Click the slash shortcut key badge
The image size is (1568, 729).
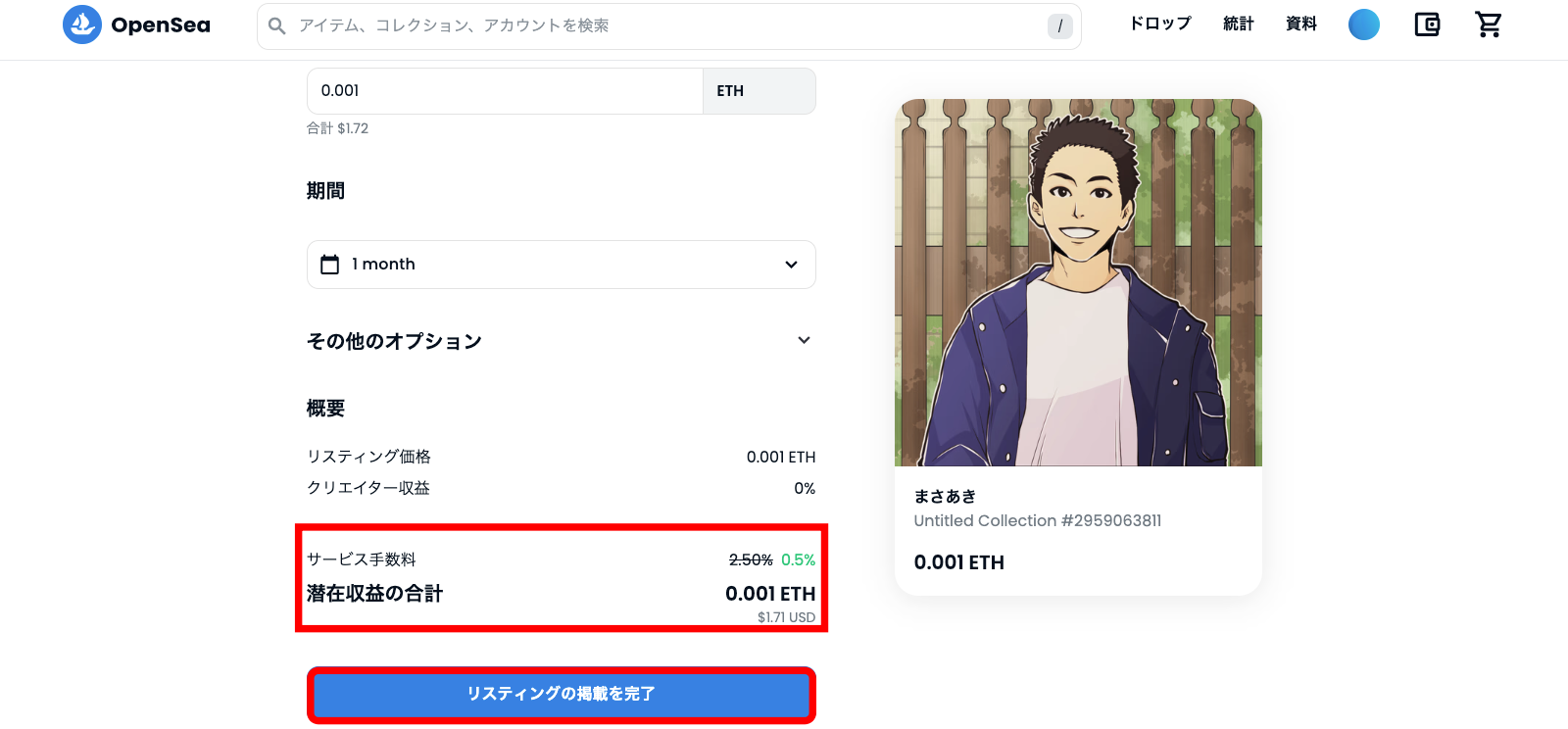pos(1059,26)
